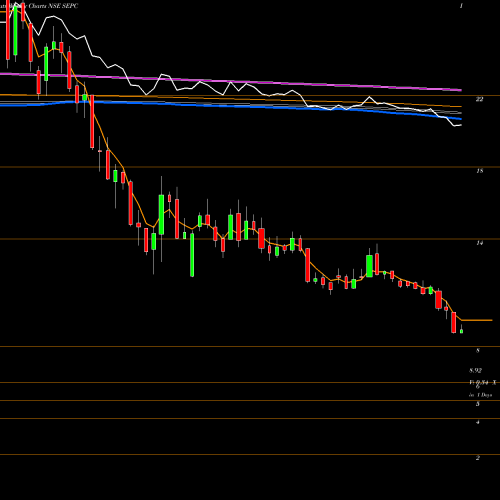Click the tall green candle with lowest wick
Image resolution: width=500 pixels, height=500 pixels.
coord(192,255)
